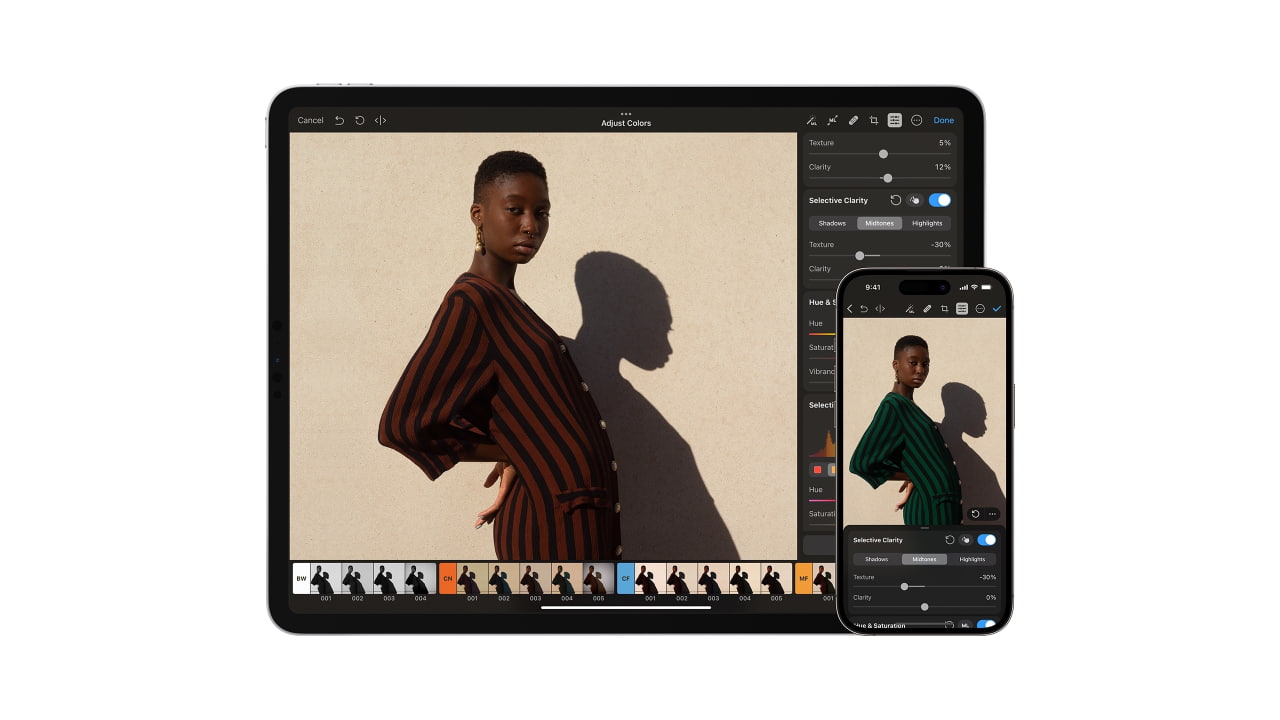
Task: Toggle the Hue & Saturation switch on iPhone
Action: pyautogui.click(x=986, y=624)
